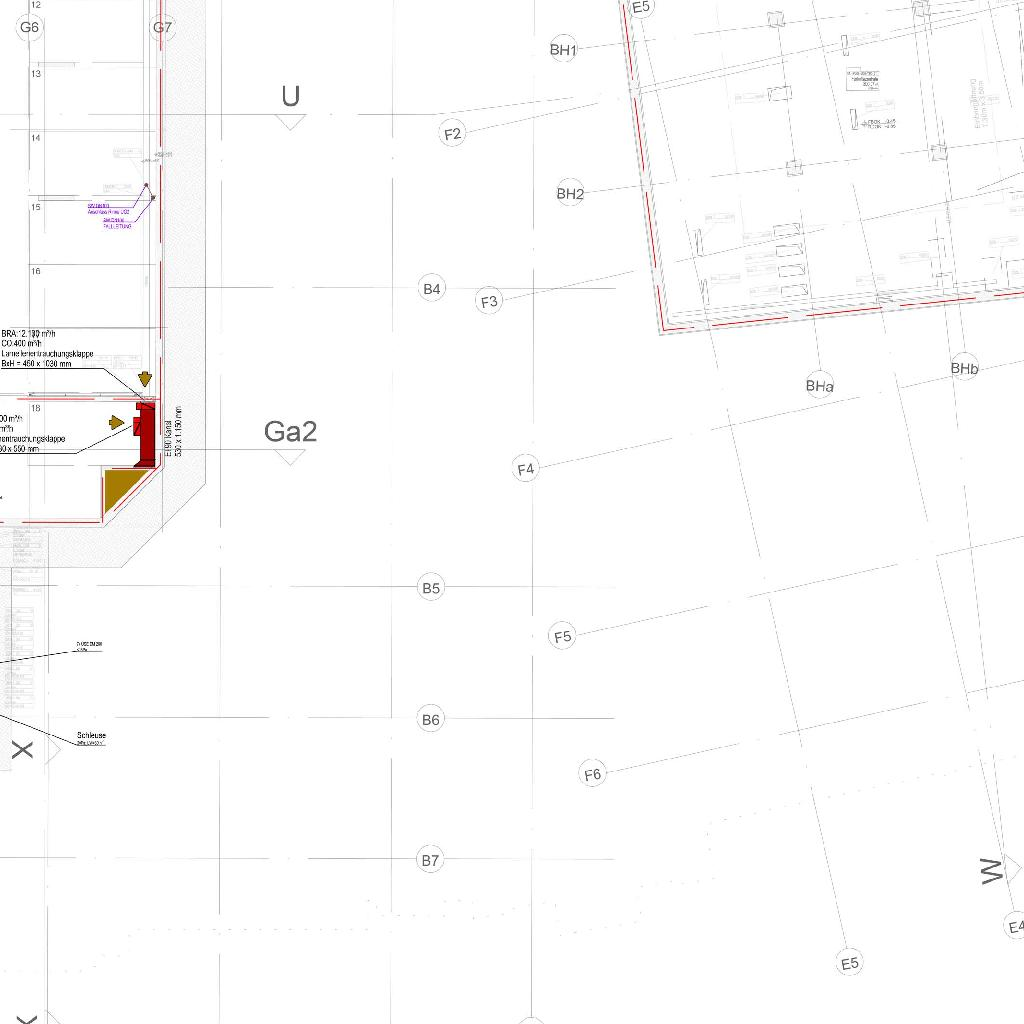
Task: Click grid axis bubble F4
Action: coord(526,468)
